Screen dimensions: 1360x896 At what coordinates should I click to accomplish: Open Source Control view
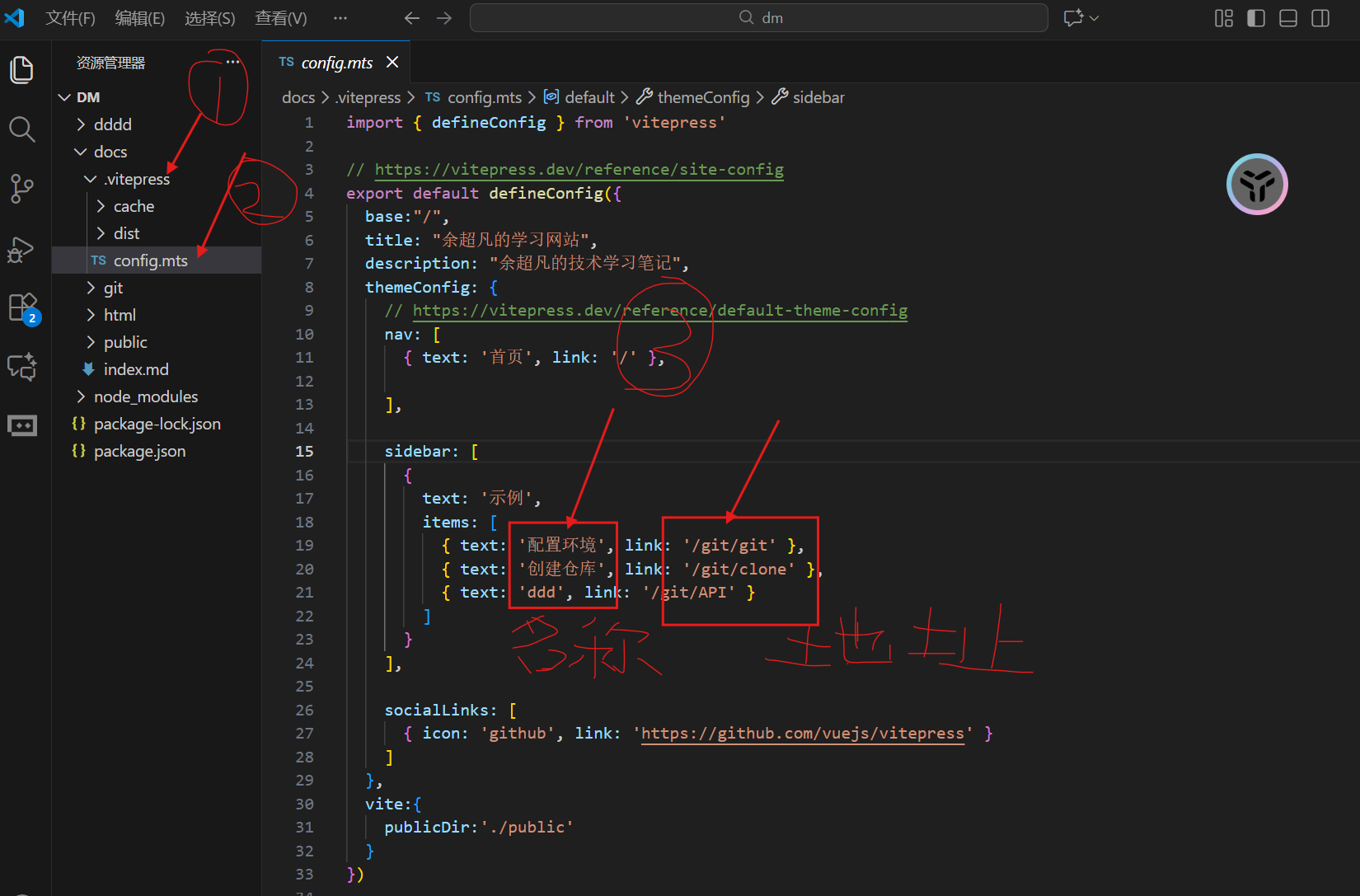(x=21, y=189)
